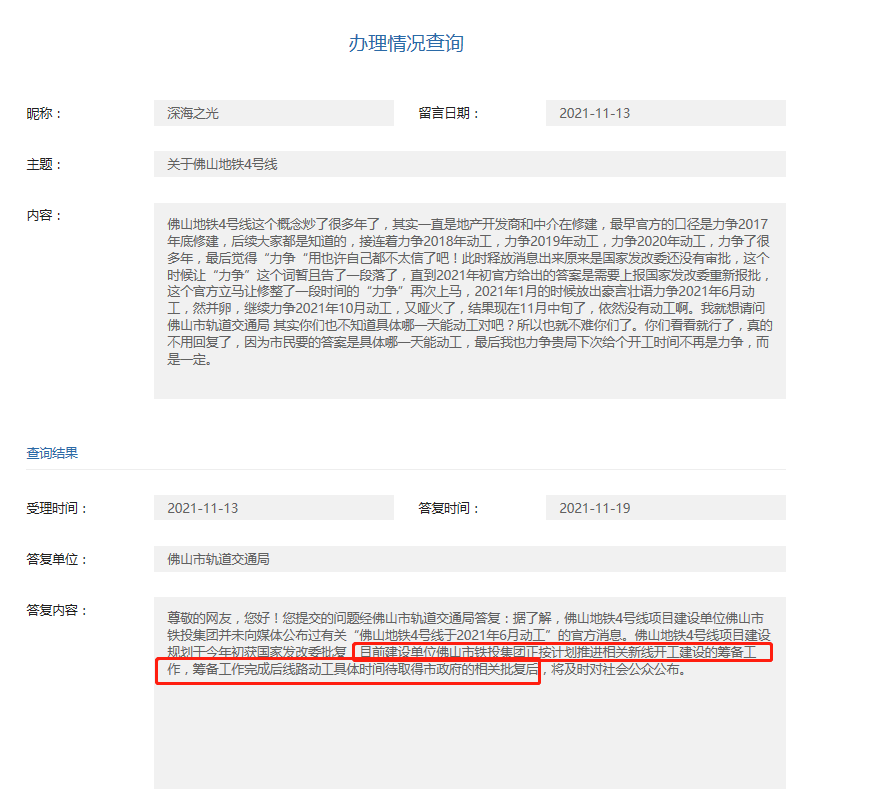This screenshot has width=893, height=808.
Task: Select the 受理时间 date field
Action: click(x=273, y=508)
